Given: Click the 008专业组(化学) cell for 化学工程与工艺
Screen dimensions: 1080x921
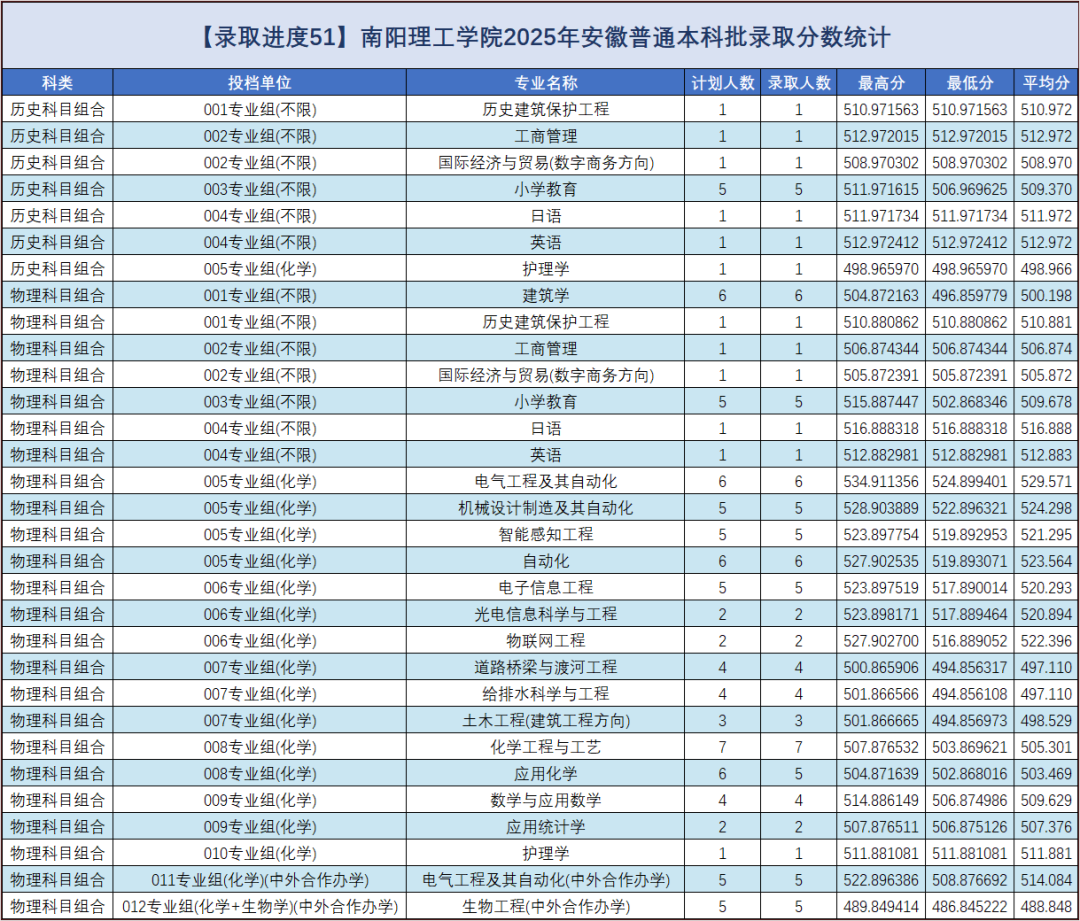Looking at the screenshot, I should click(260, 747).
